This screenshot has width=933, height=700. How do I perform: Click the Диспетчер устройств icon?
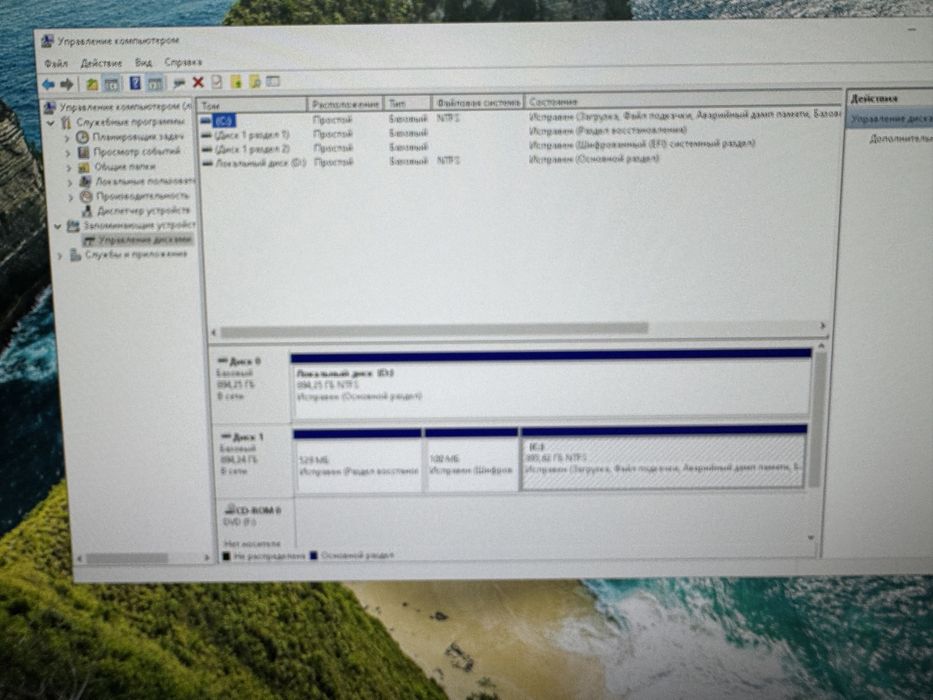[87, 211]
